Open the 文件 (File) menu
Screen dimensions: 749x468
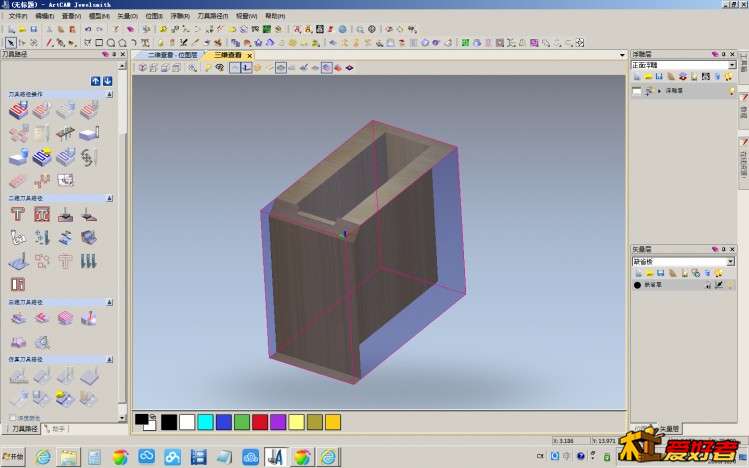17,17
